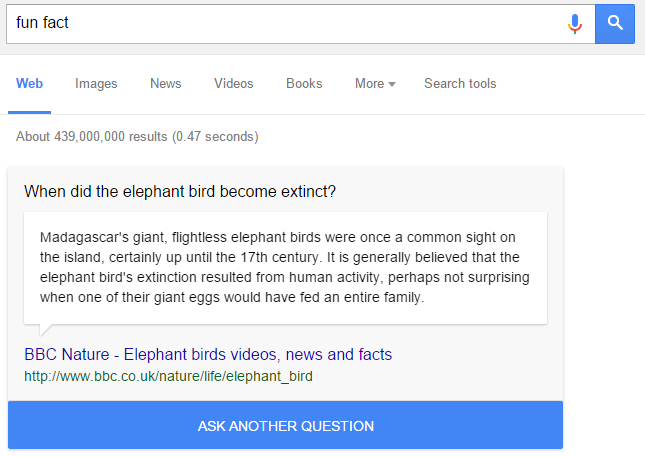Open Search tools options
Screen dimensions: 645x457
460,84
